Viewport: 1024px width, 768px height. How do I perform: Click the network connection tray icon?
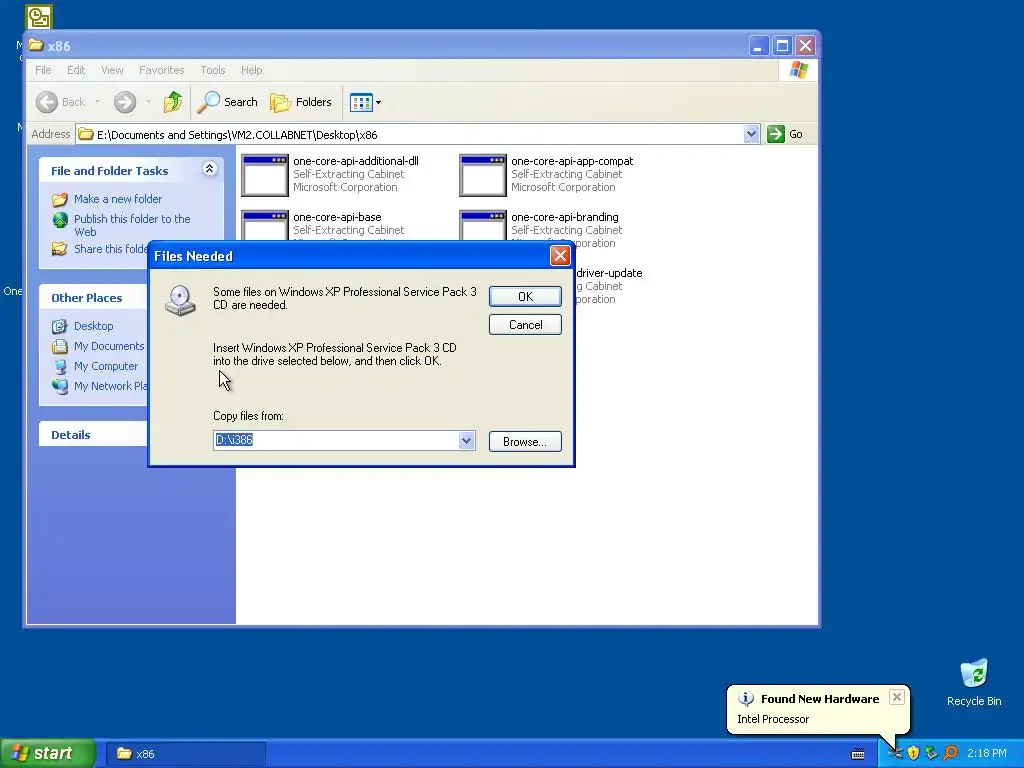coord(931,753)
